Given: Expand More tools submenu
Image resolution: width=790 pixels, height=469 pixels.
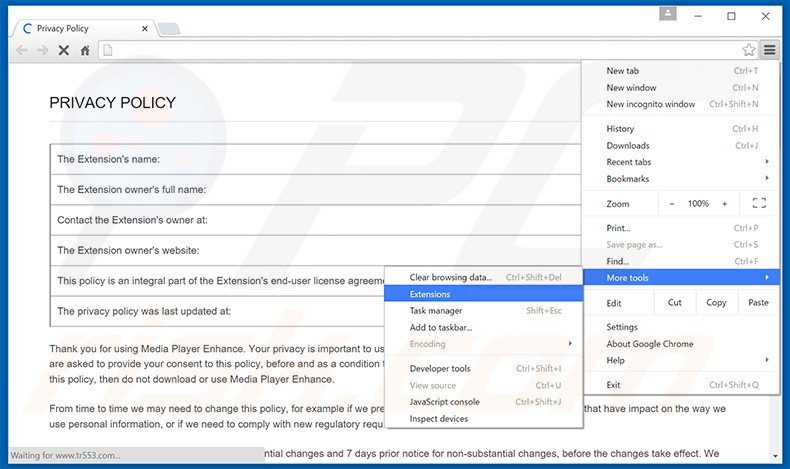Looking at the screenshot, I should coord(681,278).
